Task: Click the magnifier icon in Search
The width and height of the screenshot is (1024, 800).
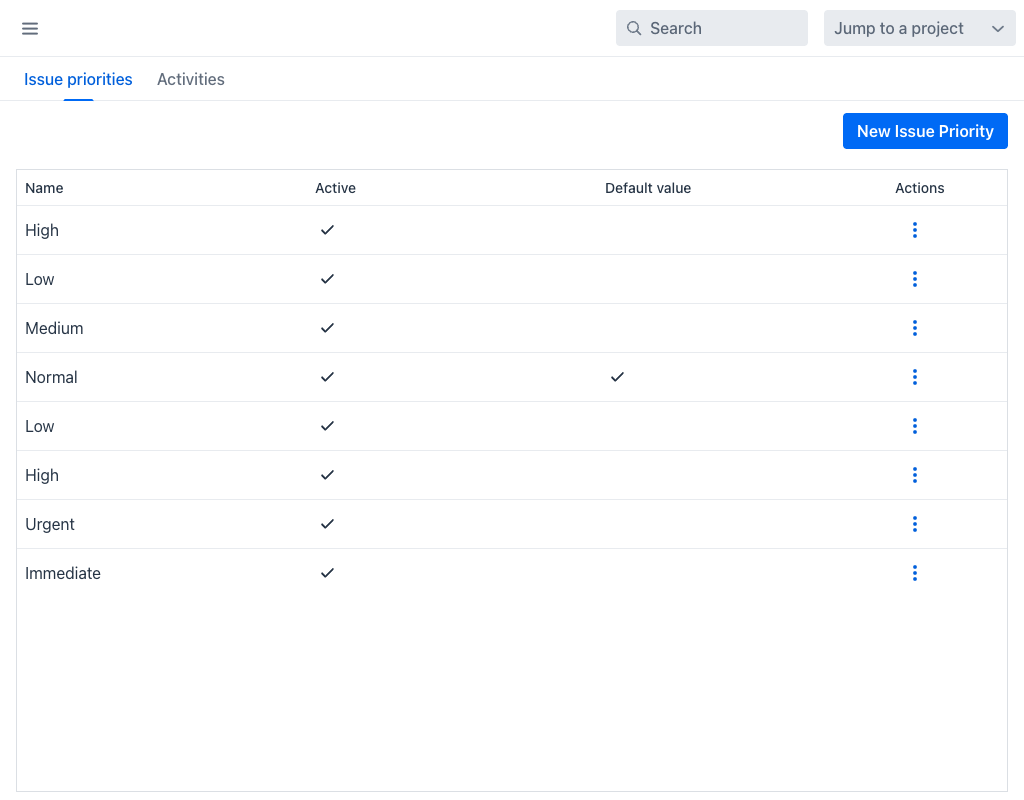Action: [x=633, y=28]
